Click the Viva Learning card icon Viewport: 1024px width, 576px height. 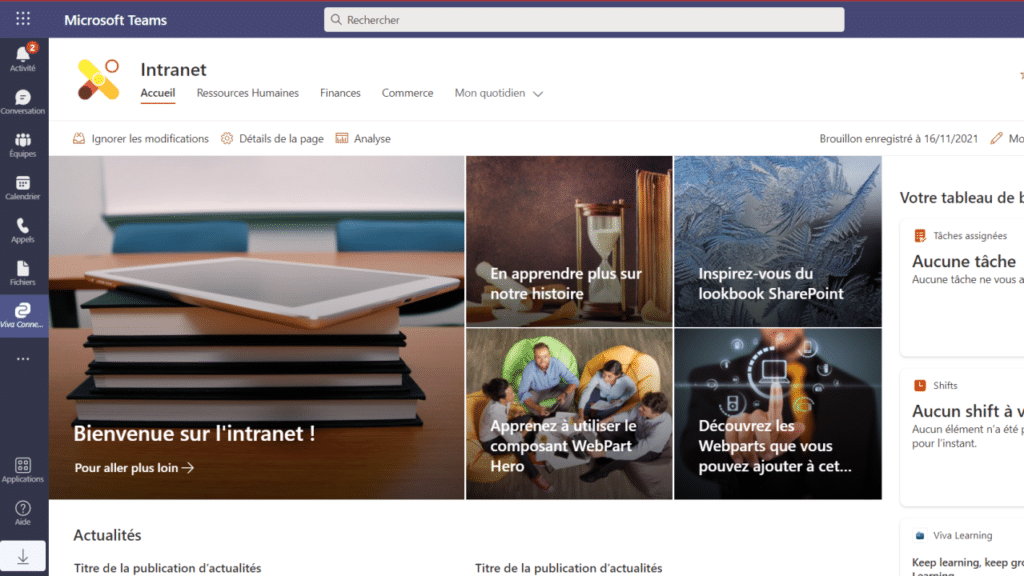point(920,536)
